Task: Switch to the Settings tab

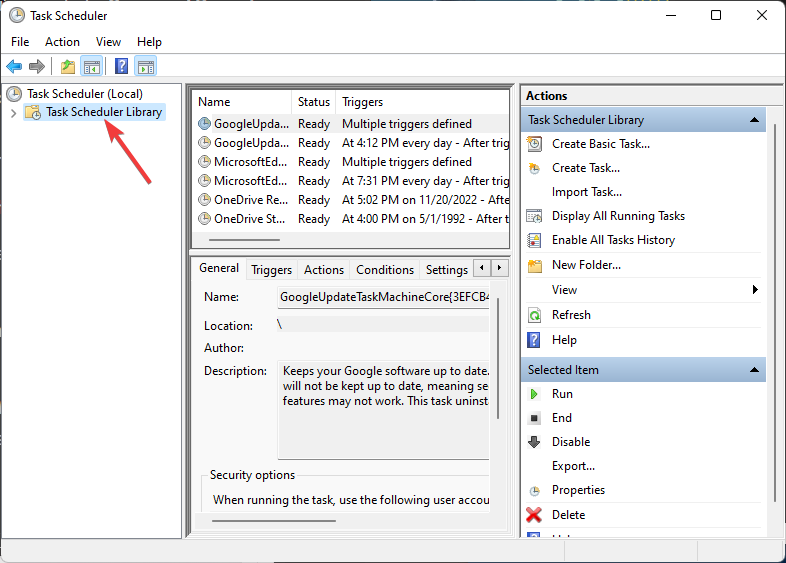Action: [447, 270]
